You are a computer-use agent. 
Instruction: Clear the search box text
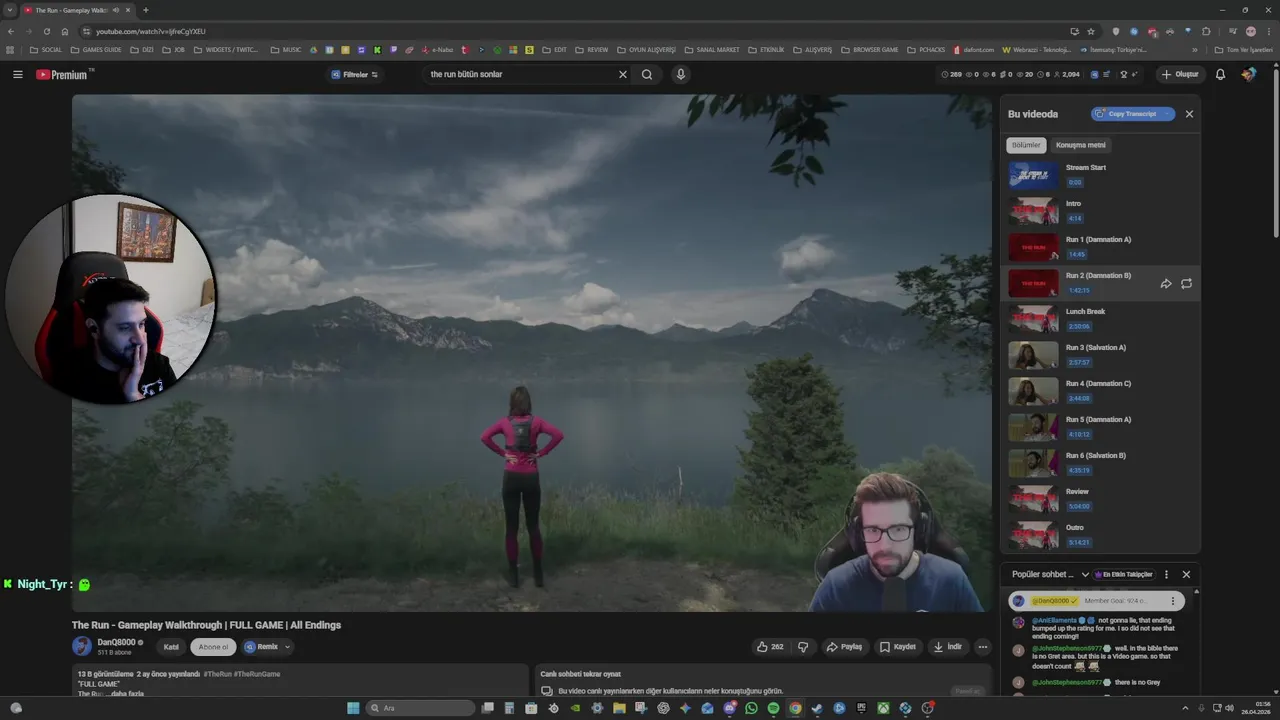click(x=622, y=74)
